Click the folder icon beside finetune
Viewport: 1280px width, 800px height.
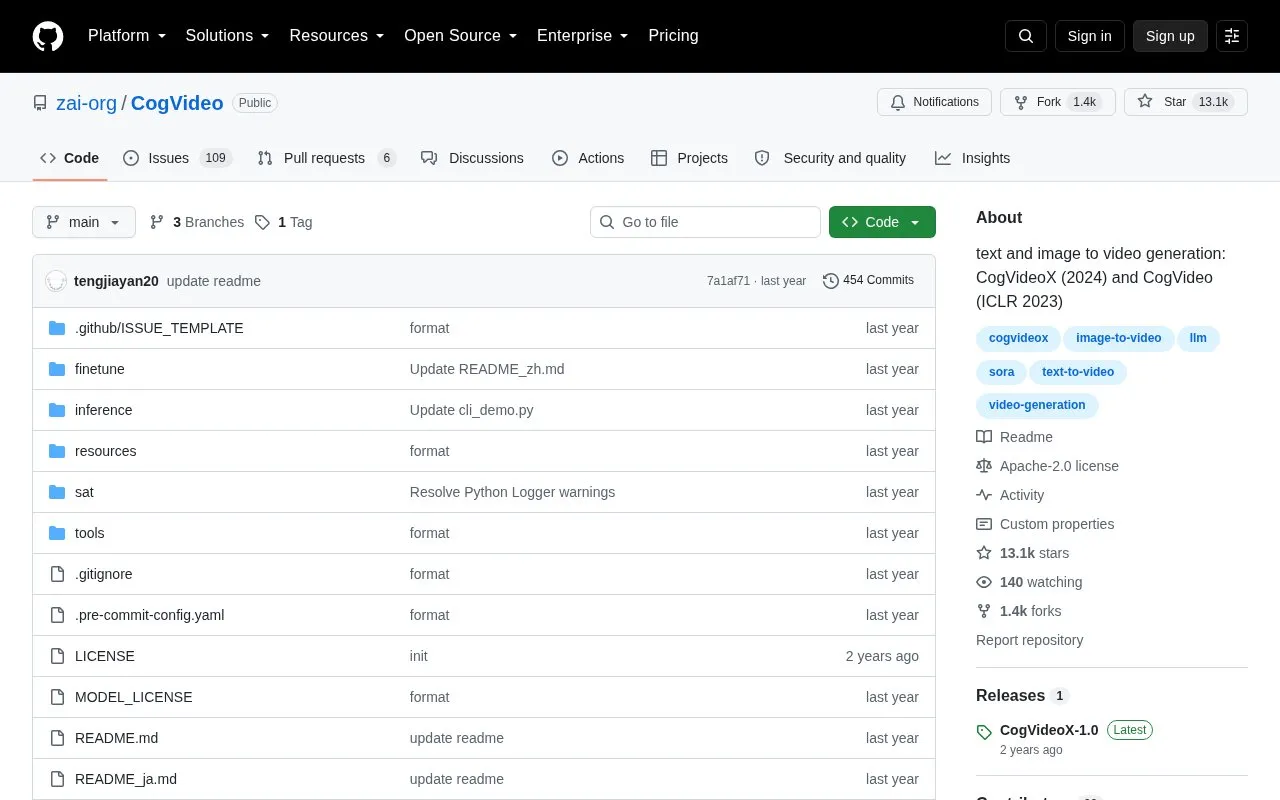[57, 369]
